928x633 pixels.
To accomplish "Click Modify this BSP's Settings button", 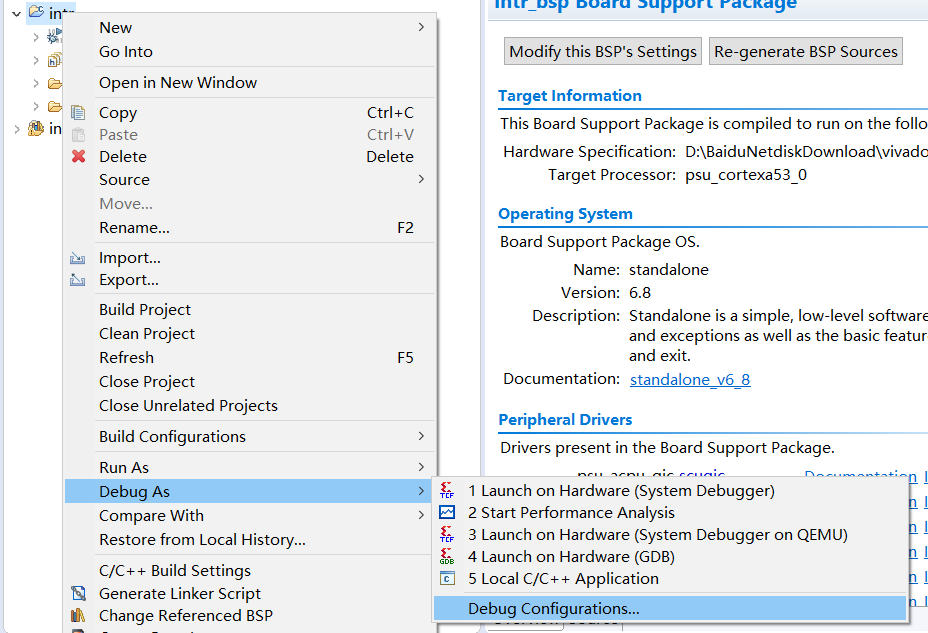I will (603, 52).
